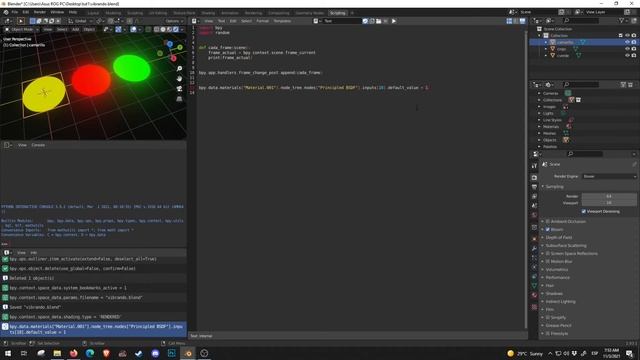Open the File menu
640x360 pixels.
[x=15, y=12]
